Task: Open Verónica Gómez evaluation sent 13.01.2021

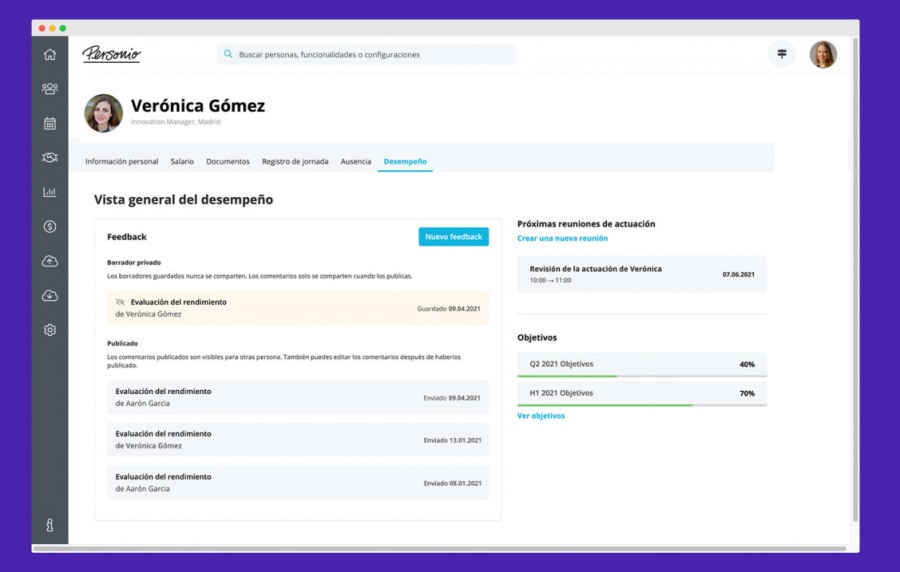Action: click(x=298, y=439)
